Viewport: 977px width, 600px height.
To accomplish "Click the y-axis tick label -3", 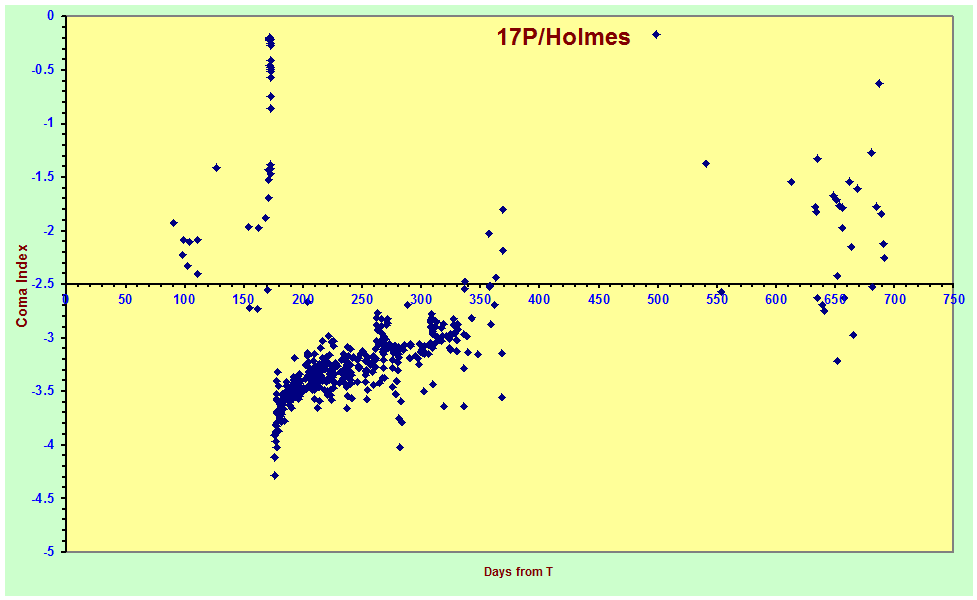I will 49,338.
